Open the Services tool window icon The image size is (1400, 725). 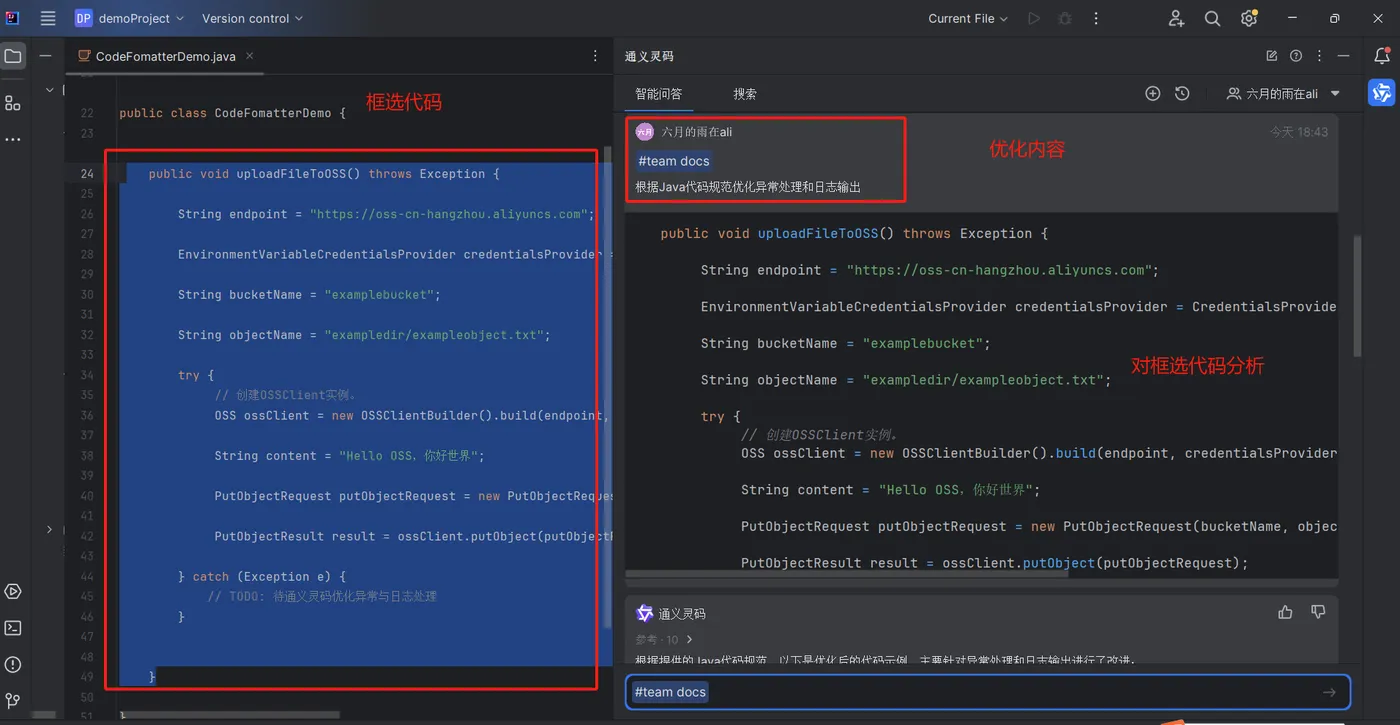coord(13,592)
